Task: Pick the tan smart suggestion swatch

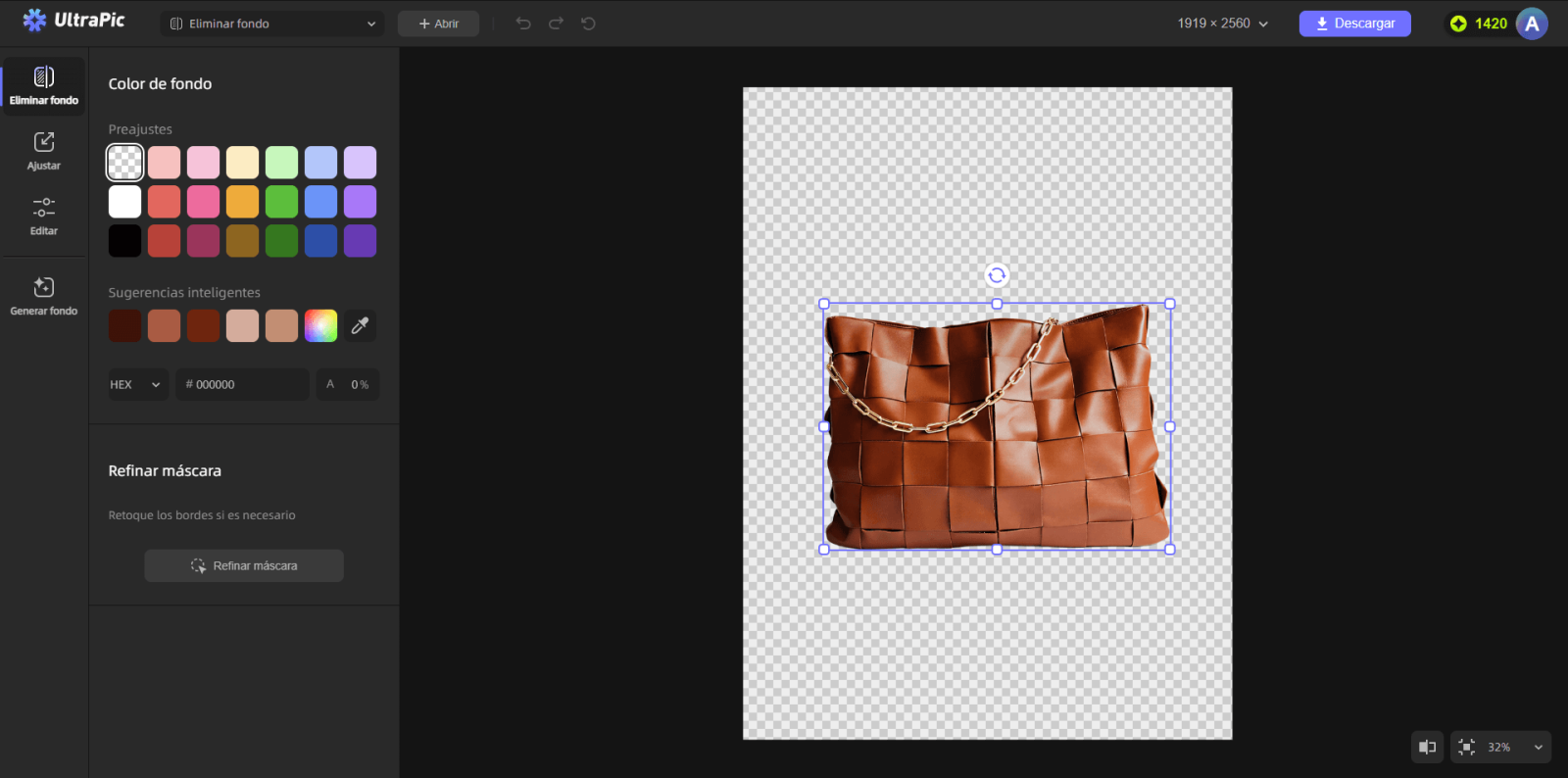Action: coord(281,325)
